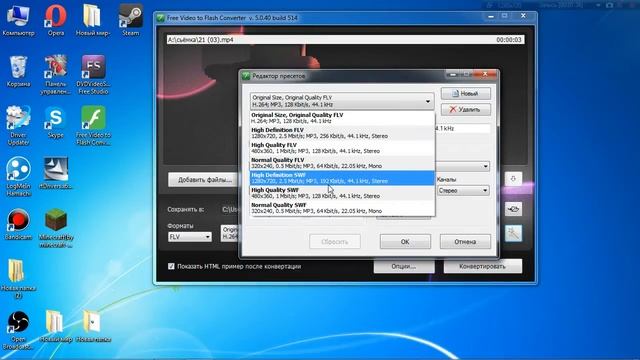The width and height of the screenshot is (640, 360).
Task: Choose Original Size, Original Quality FLV preset
Action: pos(342,118)
